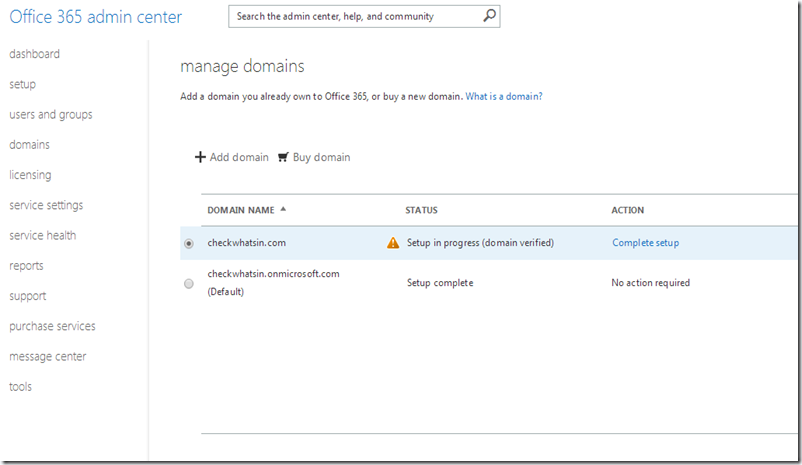The width and height of the screenshot is (802, 465).
Task: Open the licensing page
Action: (30, 175)
